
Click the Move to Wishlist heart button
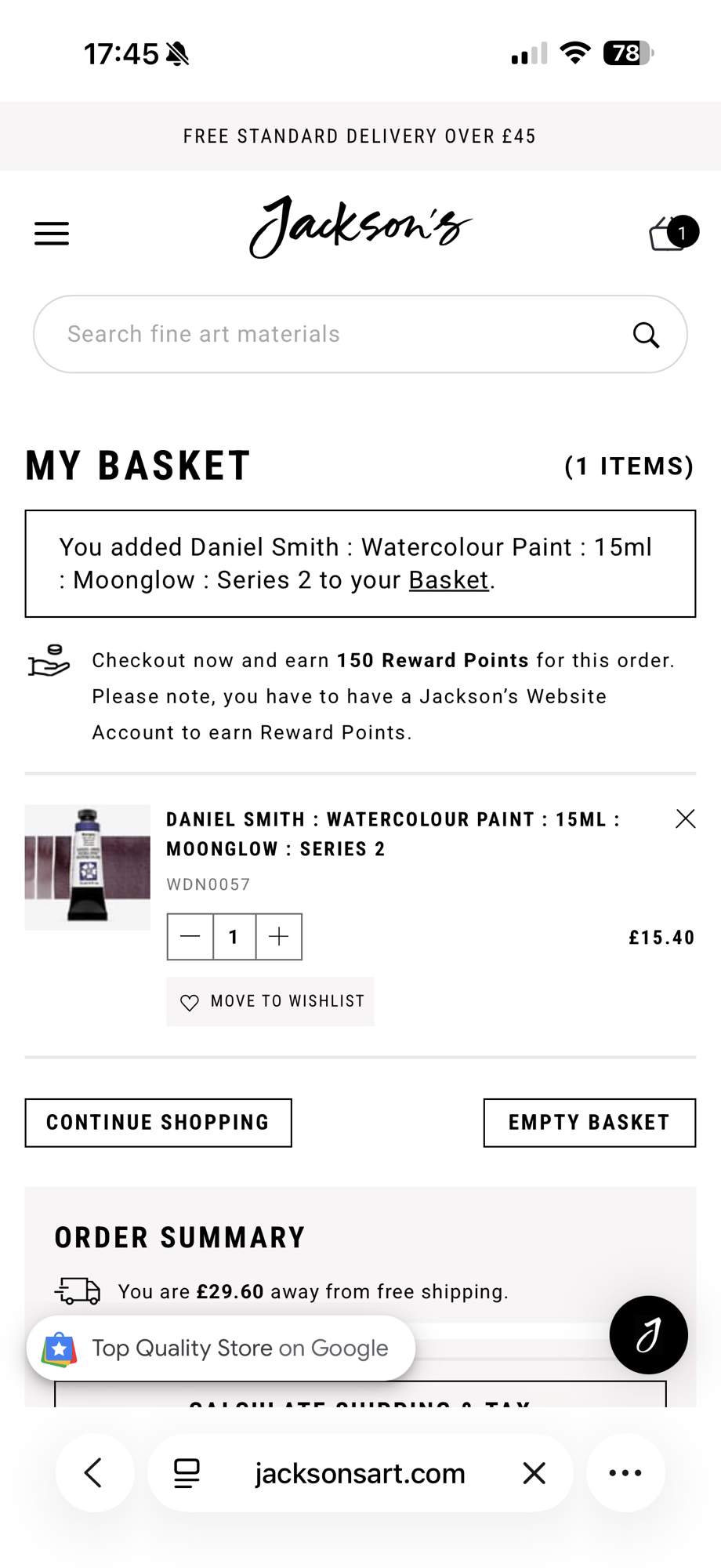270,1002
